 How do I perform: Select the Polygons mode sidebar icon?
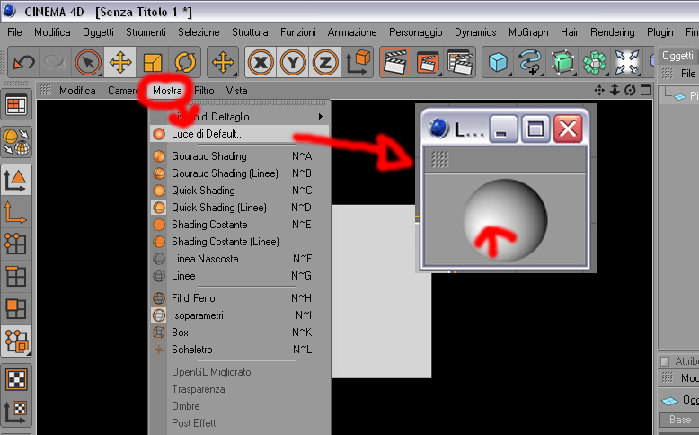[x=15, y=308]
